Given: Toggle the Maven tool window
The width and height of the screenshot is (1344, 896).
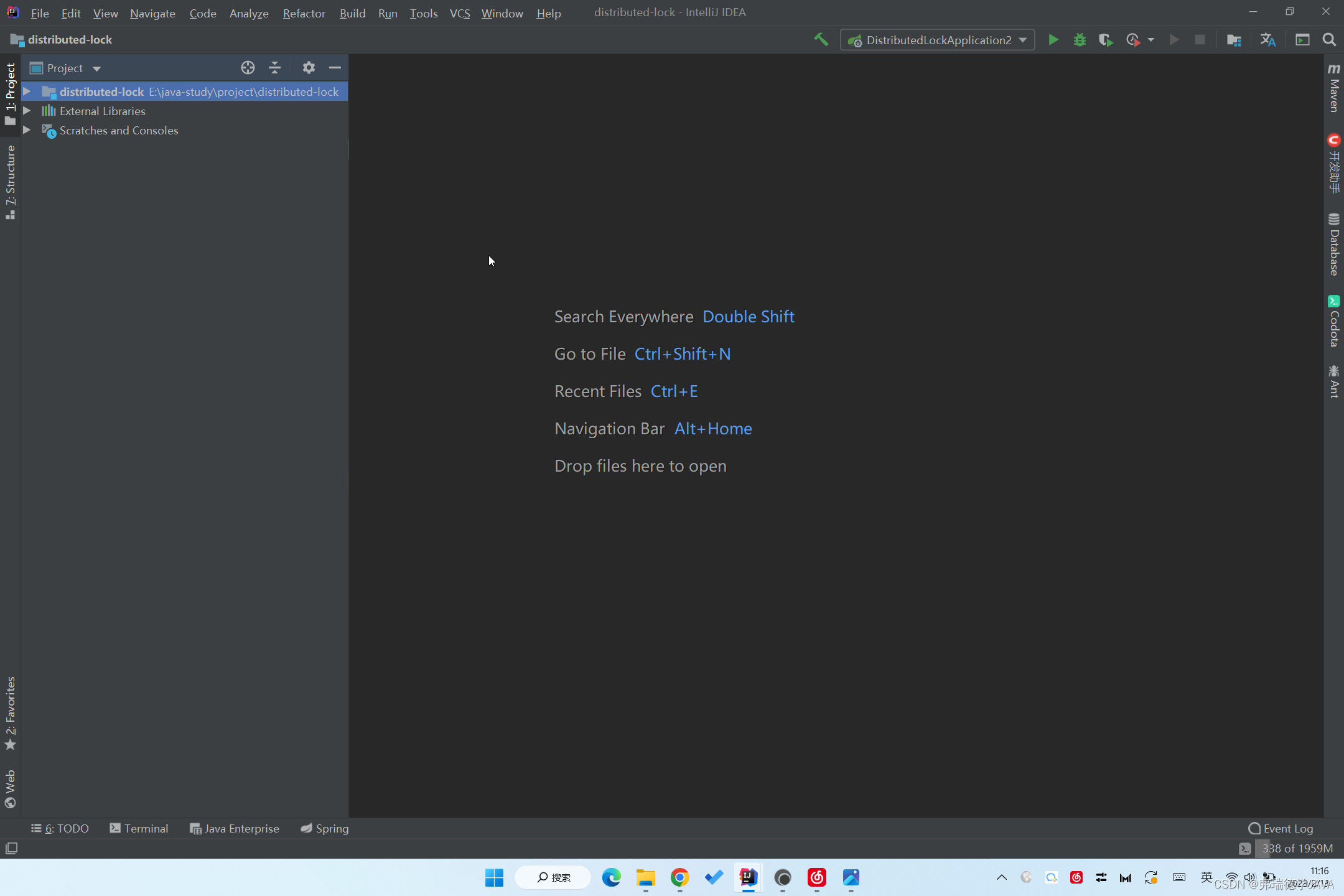Looking at the screenshot, I should click(1333, 88).
